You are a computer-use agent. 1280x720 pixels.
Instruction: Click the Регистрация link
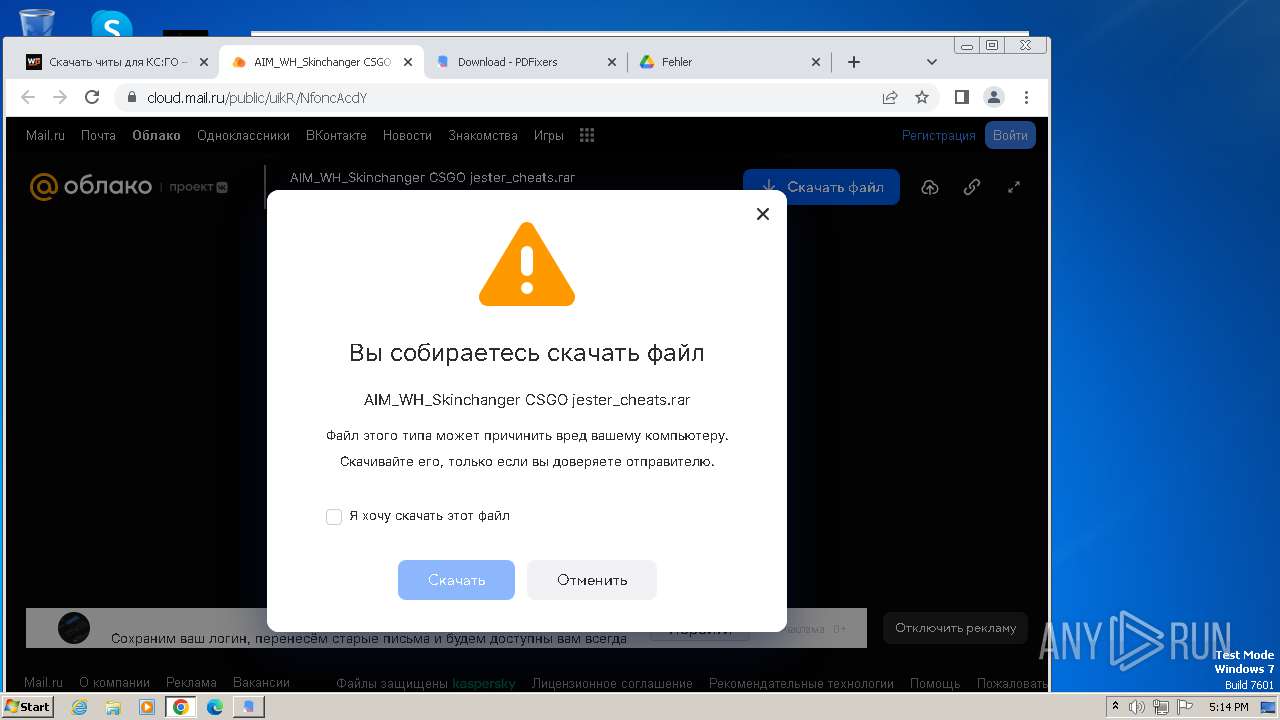tap(939, 135)
